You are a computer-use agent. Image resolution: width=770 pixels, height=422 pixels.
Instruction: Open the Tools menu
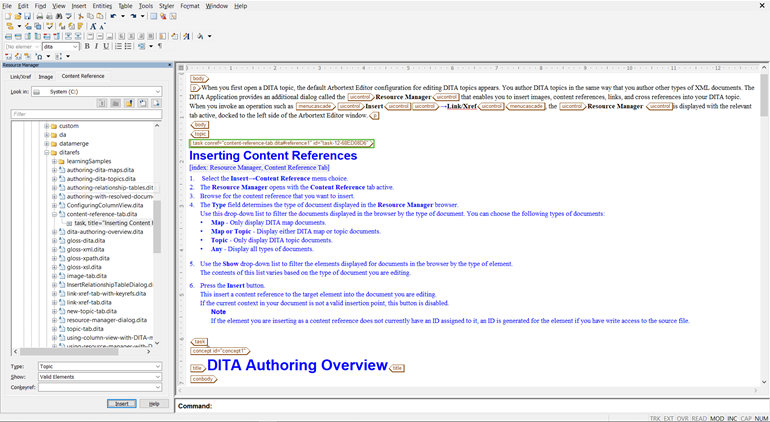(x=146, y=6)
